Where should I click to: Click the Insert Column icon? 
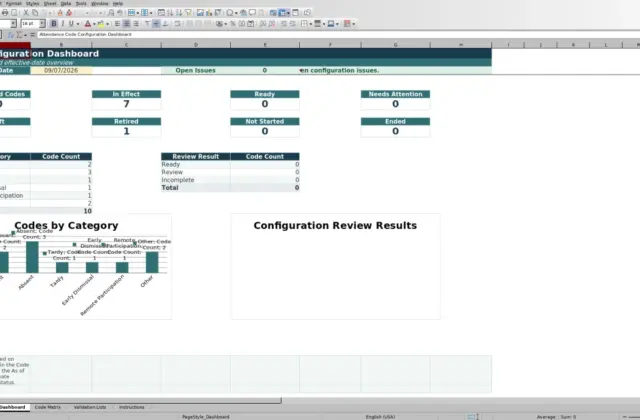144,13
